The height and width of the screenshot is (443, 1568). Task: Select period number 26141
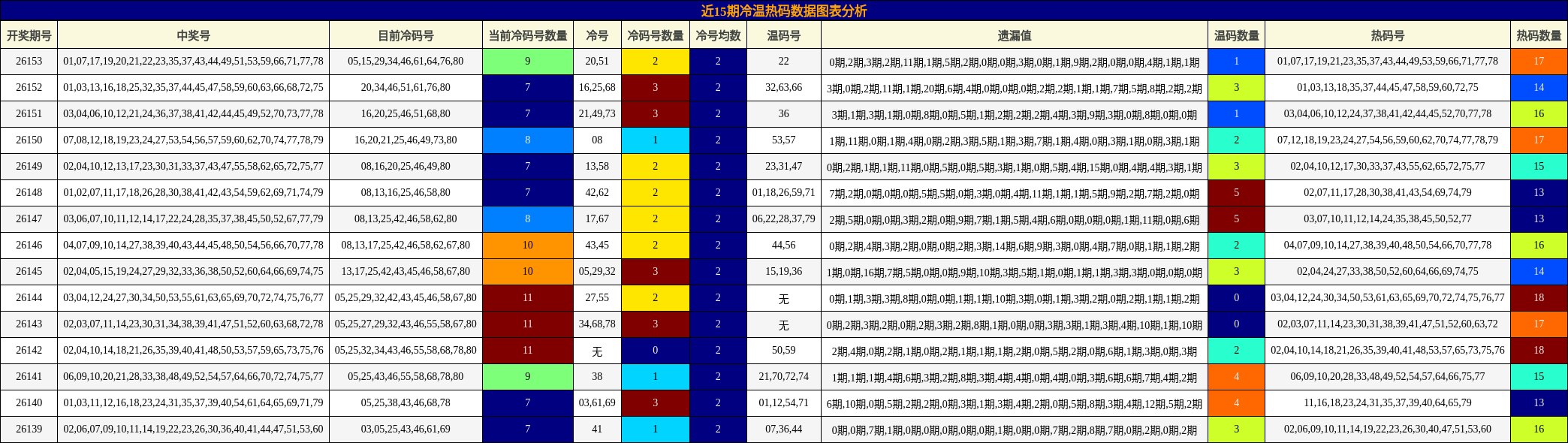coord(29,377)
